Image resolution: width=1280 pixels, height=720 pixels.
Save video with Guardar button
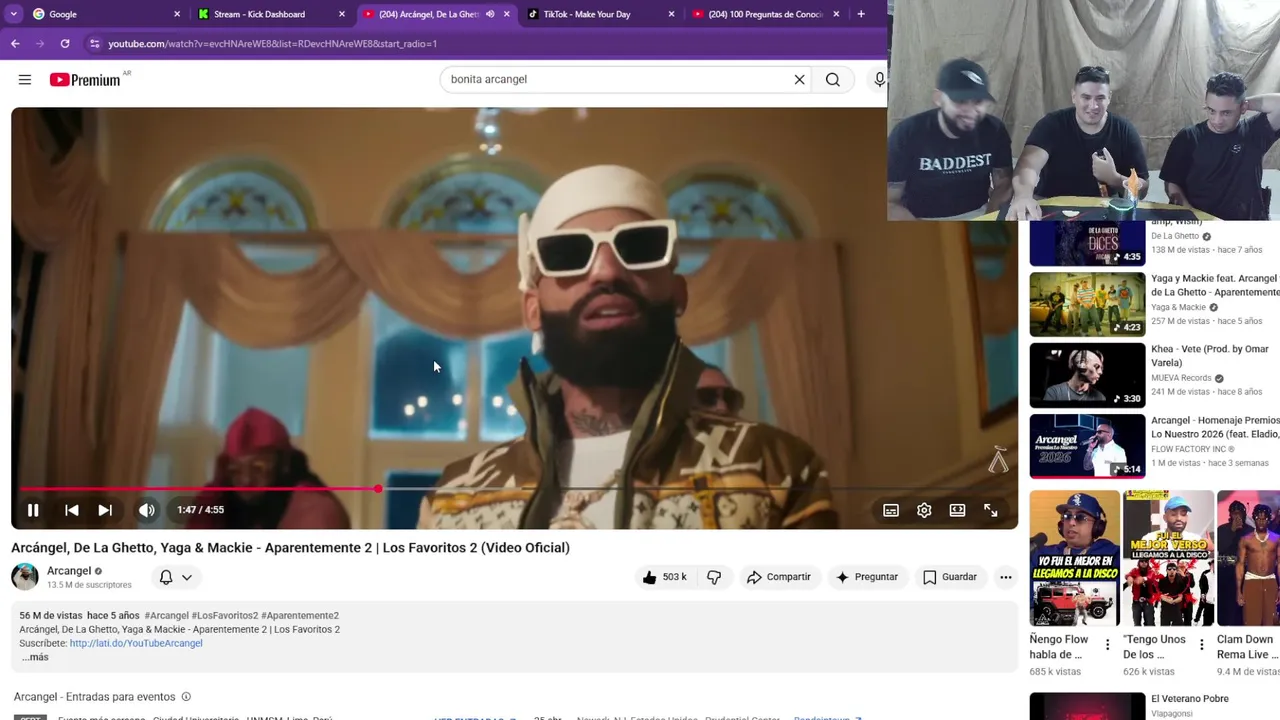coord(950,577)
